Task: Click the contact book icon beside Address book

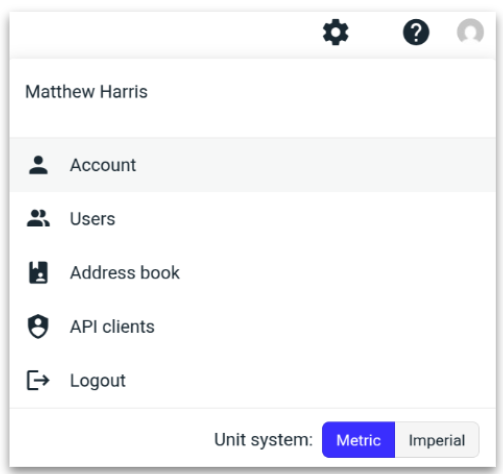Action: [38, 273]
